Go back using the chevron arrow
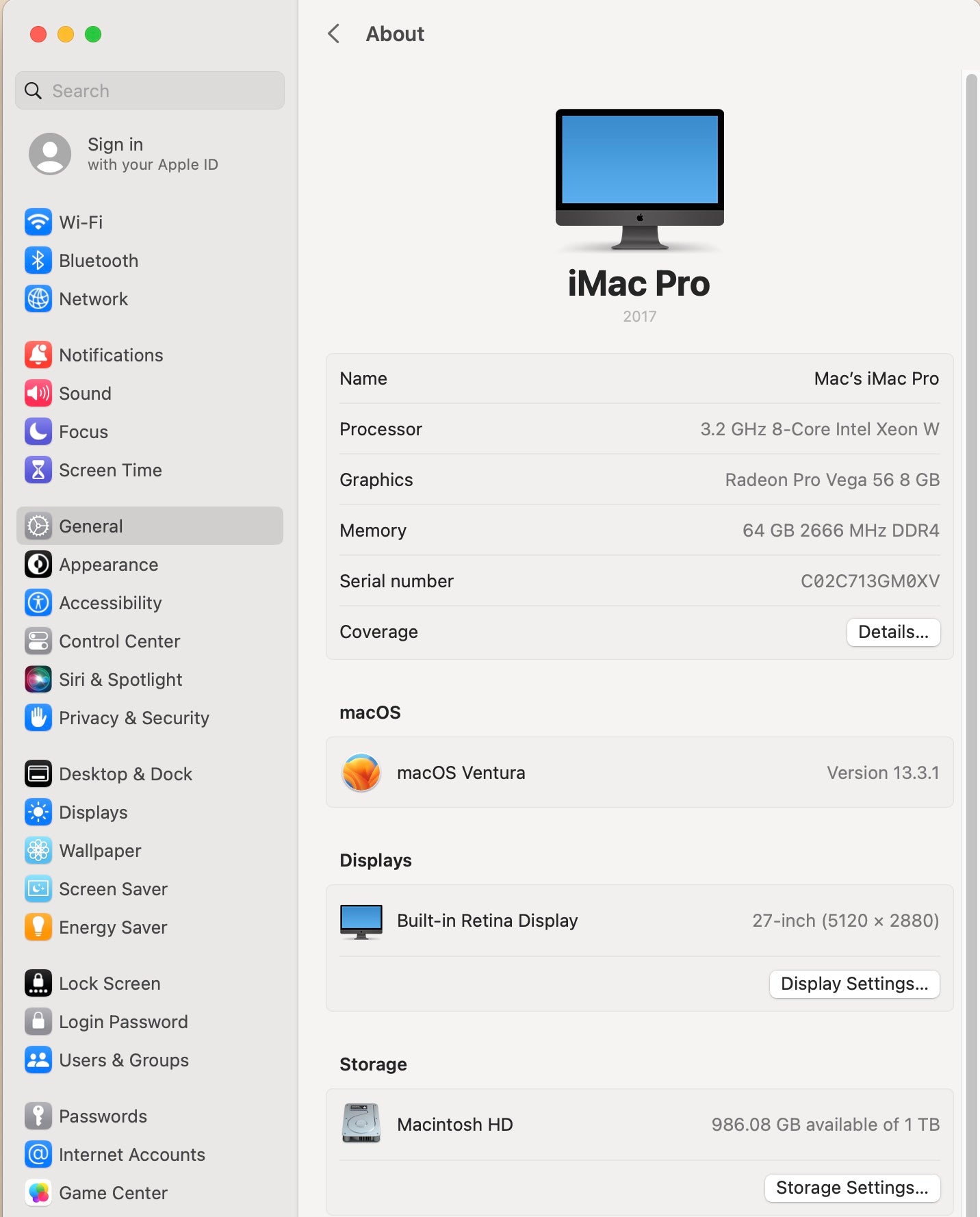 point(334,34)
